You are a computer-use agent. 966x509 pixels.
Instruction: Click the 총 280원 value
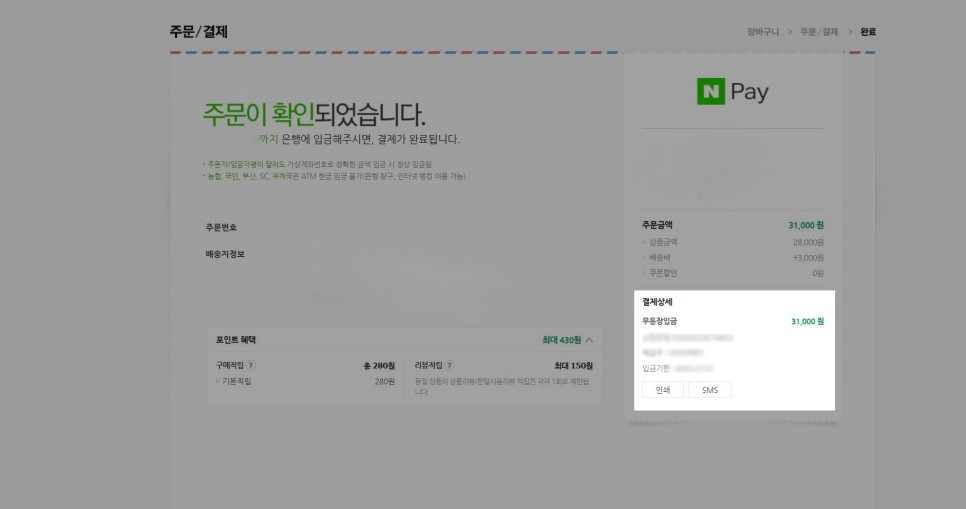click(x=379, y=366)
